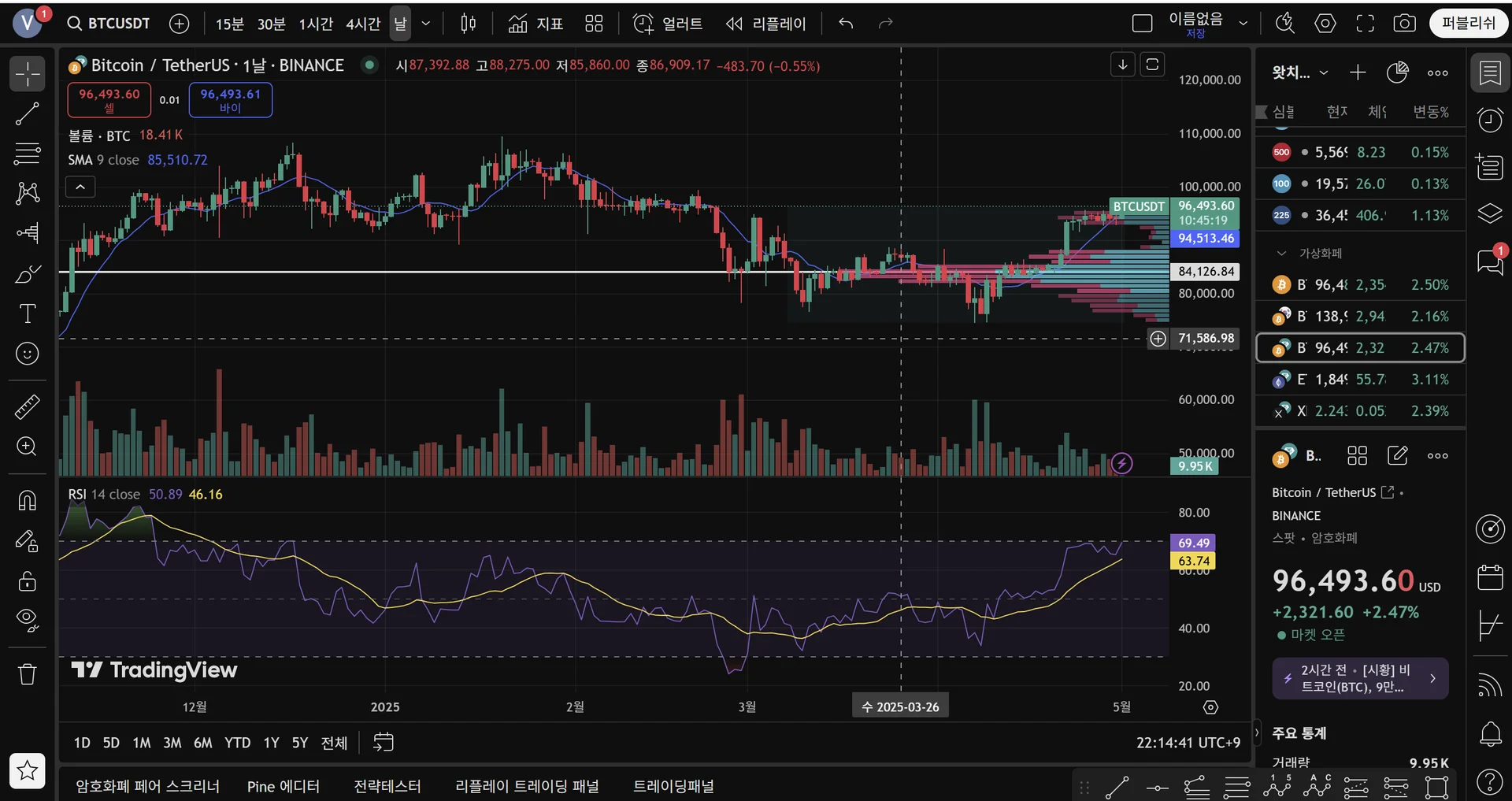Open the 암호화폐 페어 스크리너 tab
Screen dimensions: 1512x801
pyautogui.click(x=148, y=787)
